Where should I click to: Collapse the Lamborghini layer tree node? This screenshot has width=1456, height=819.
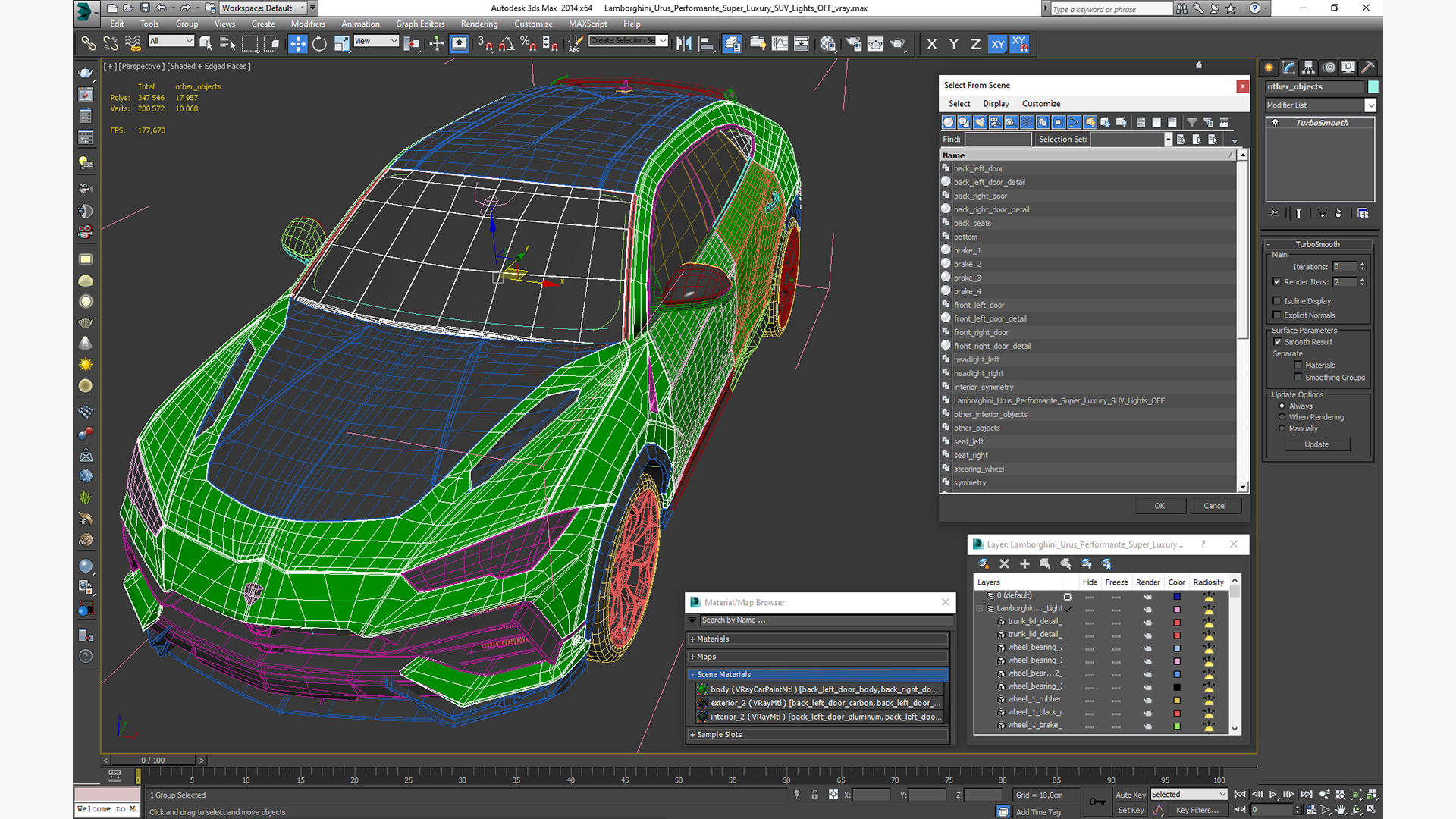point(979,609)
